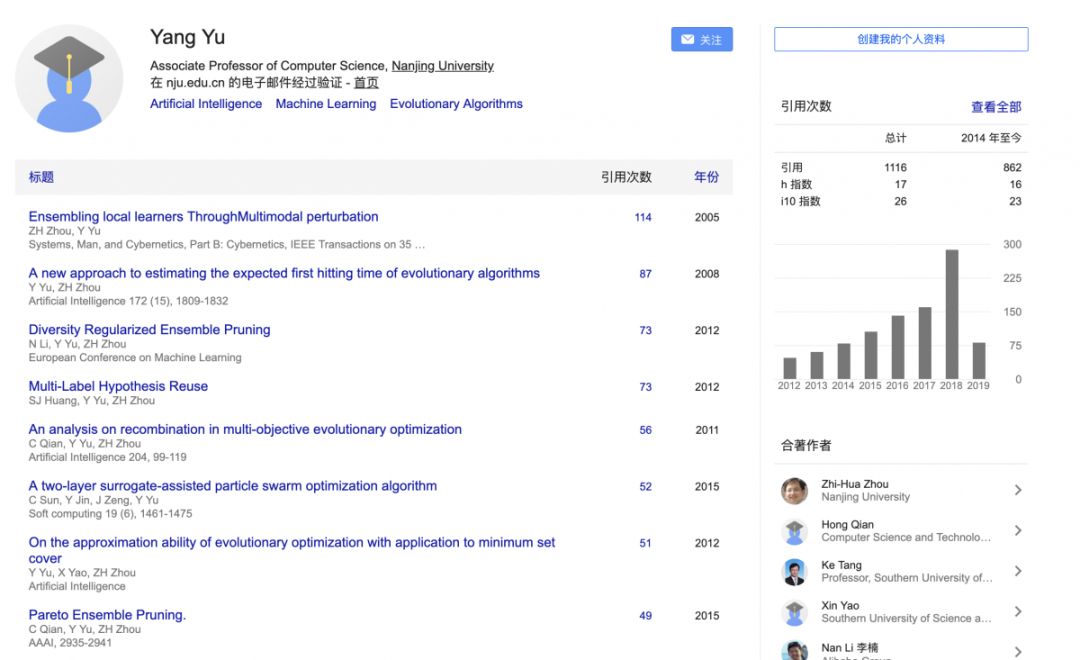Sort by 引用次数 column header

tap(626, 177)
